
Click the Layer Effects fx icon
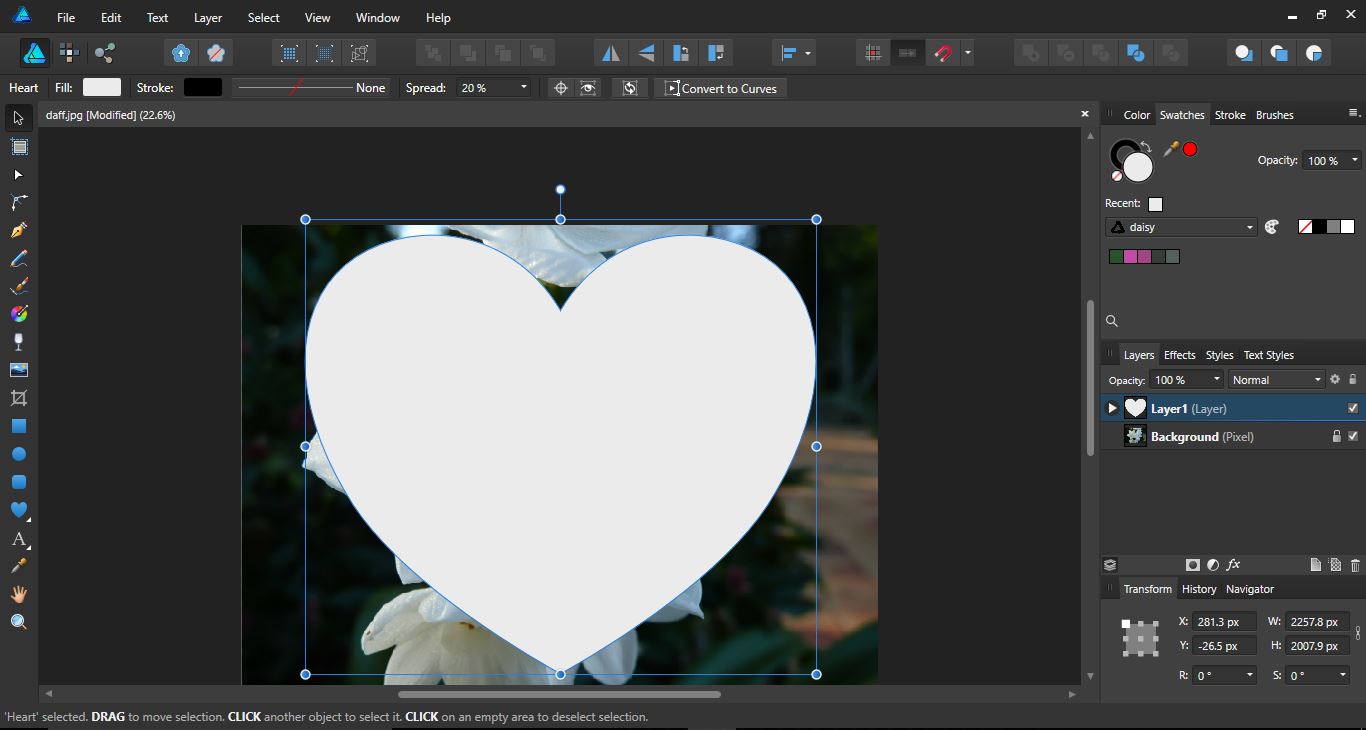coord(1233,565)
